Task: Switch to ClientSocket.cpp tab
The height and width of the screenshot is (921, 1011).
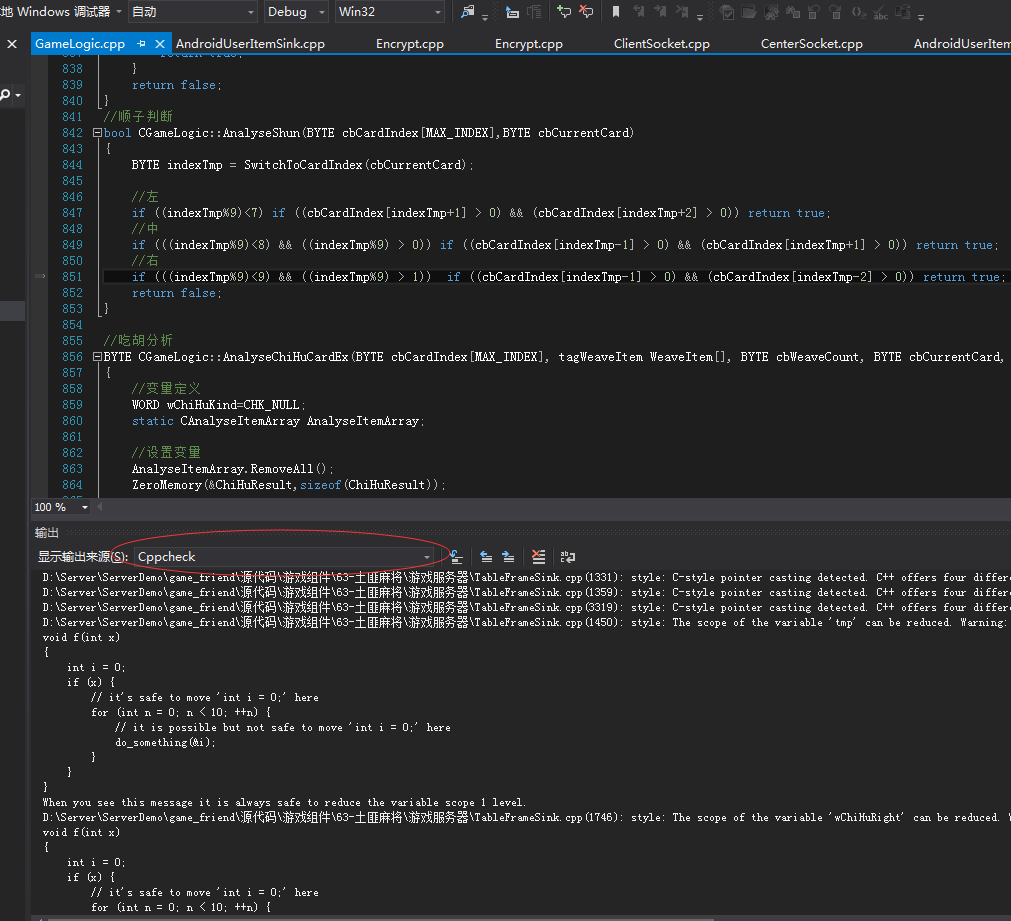Action: (662, 43)
